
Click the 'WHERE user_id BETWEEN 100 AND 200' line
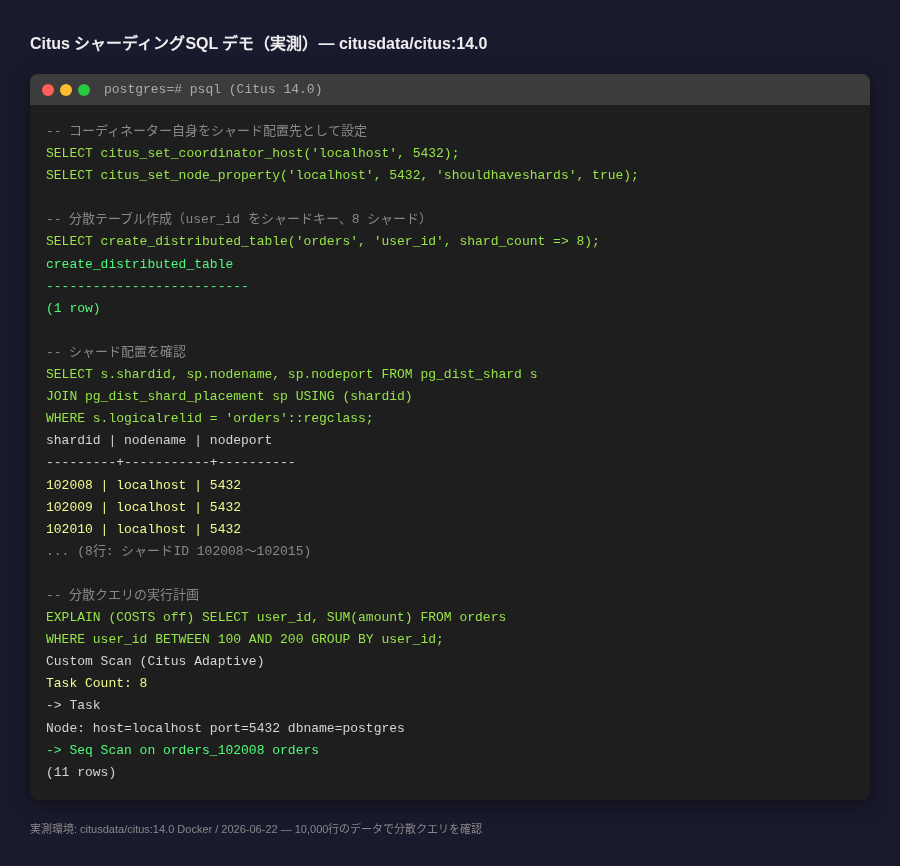click(x=245, y=639)
